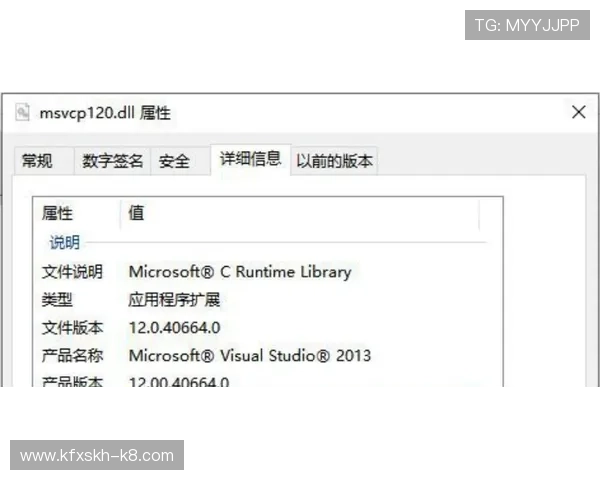Screen dimensions: 600x480
Task: Click the Microsoft® C Runtime Library value
Action: pyautogui.click(x=240, y=272)
